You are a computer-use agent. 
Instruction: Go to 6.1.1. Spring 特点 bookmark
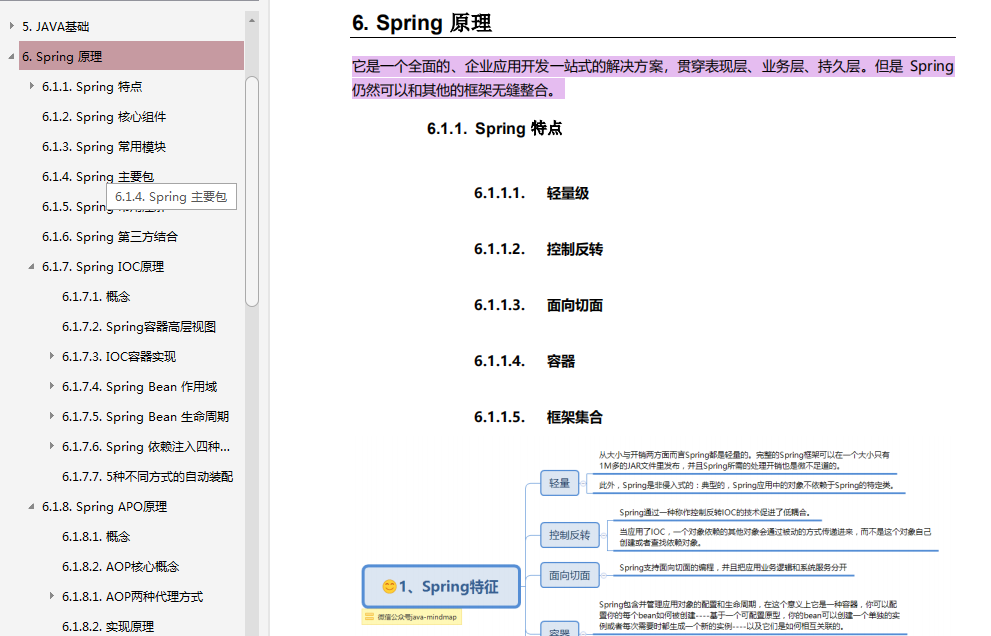92,87
